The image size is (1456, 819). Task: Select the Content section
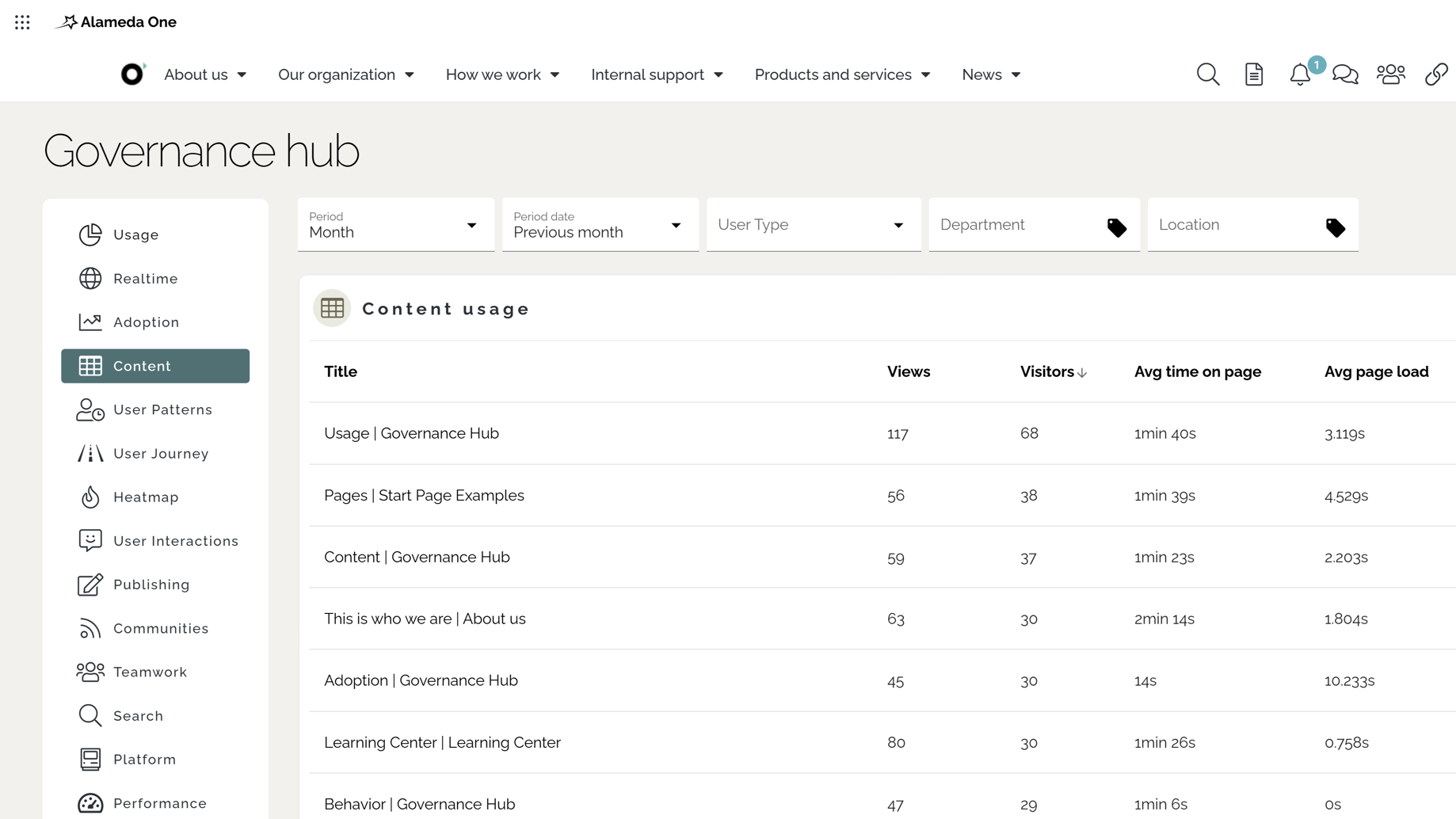coord(155,366)
